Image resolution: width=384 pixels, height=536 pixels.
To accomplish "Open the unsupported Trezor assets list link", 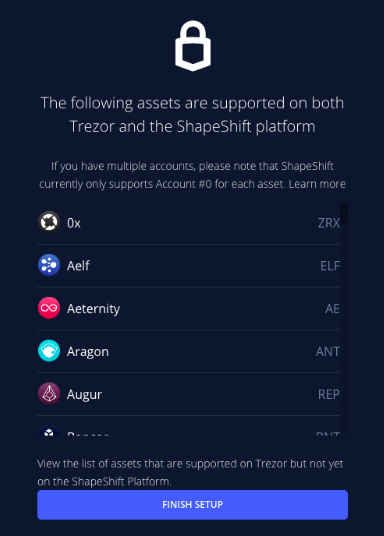I will 190,472.
